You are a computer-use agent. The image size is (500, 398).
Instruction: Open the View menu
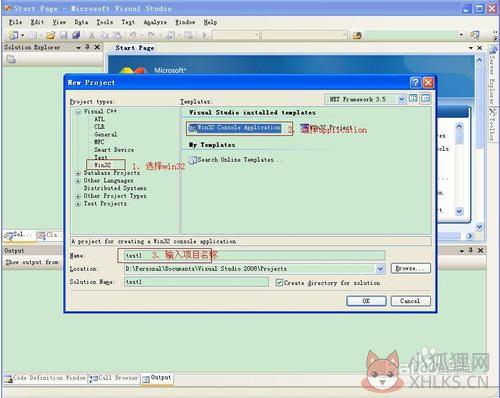(59, 22)
